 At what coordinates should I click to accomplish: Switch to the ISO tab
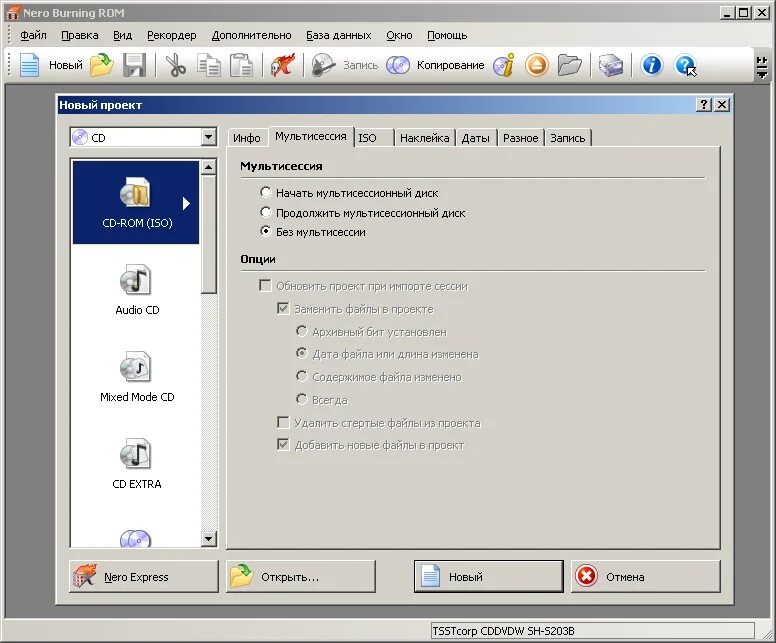(x=374, y=138)
